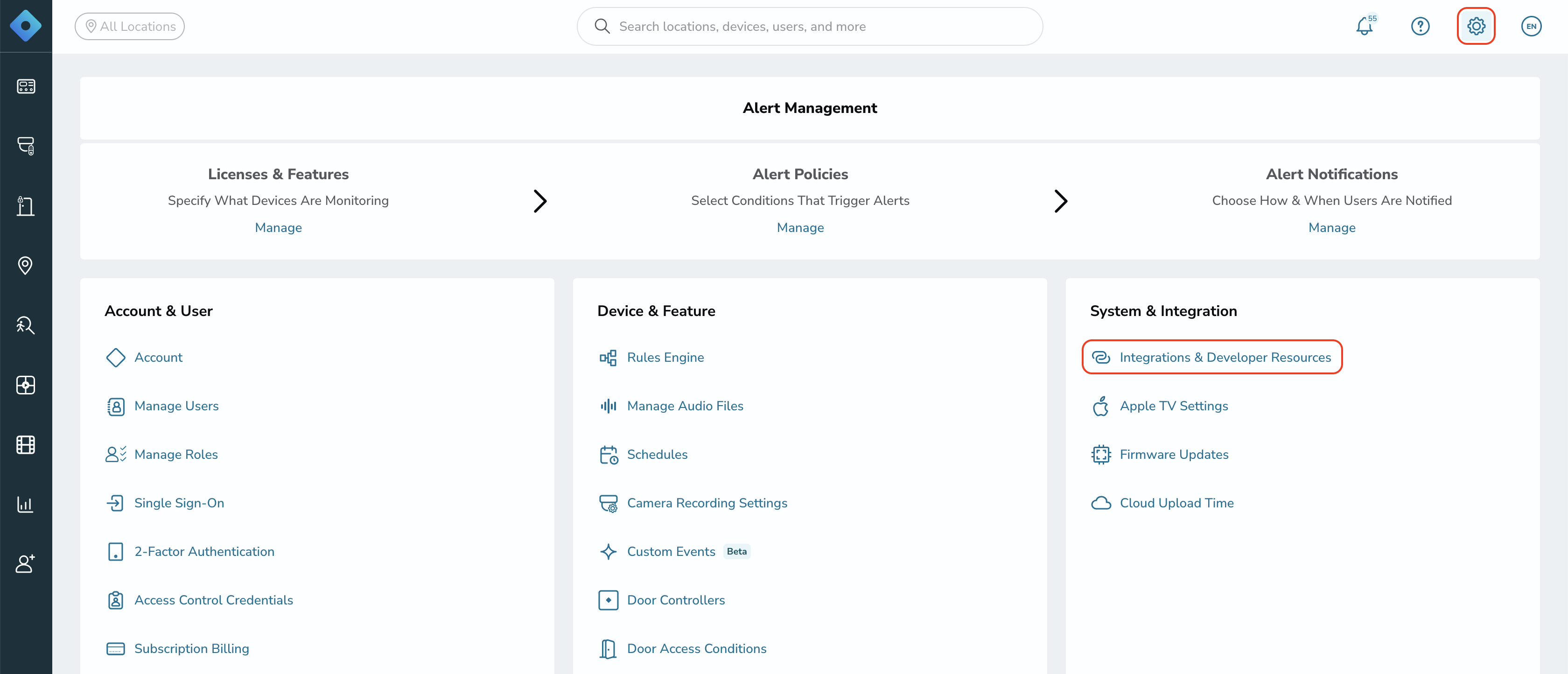
Task: Click Manage under Alert Policies
Action: click(800, 228)
